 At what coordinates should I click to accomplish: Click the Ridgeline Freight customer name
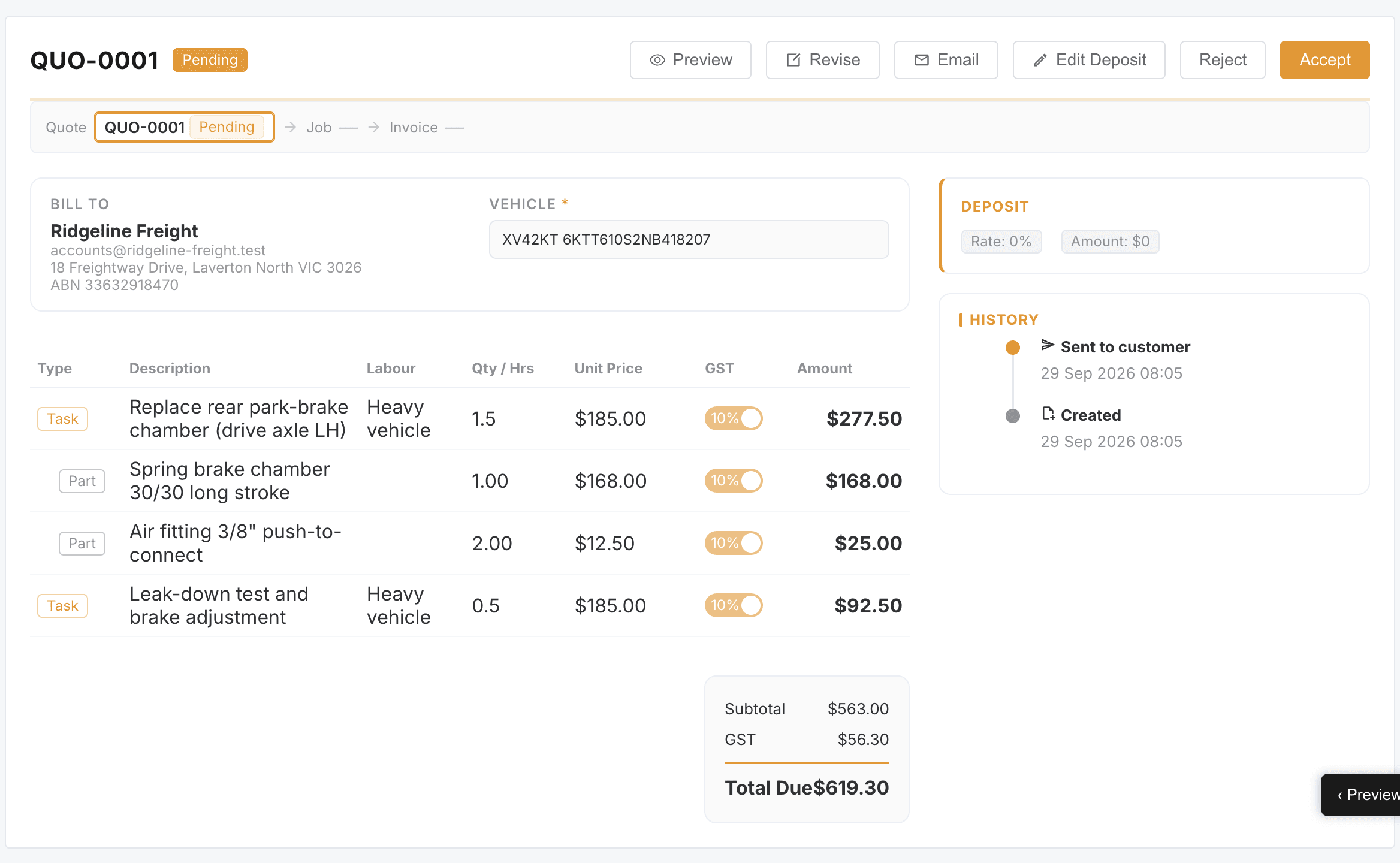(x=124, y=231)
